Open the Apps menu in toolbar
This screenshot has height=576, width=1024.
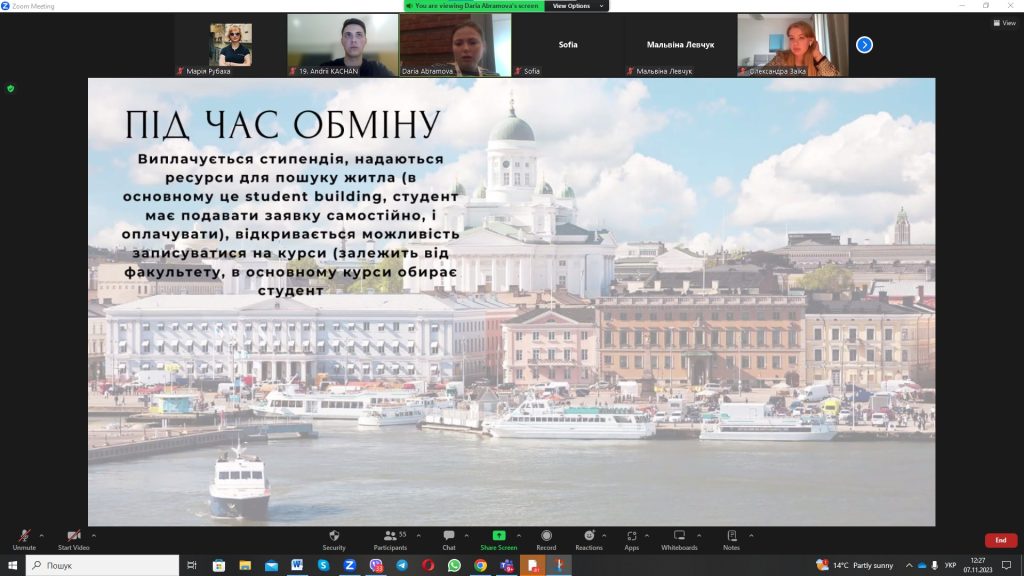(x=632, y=539)
